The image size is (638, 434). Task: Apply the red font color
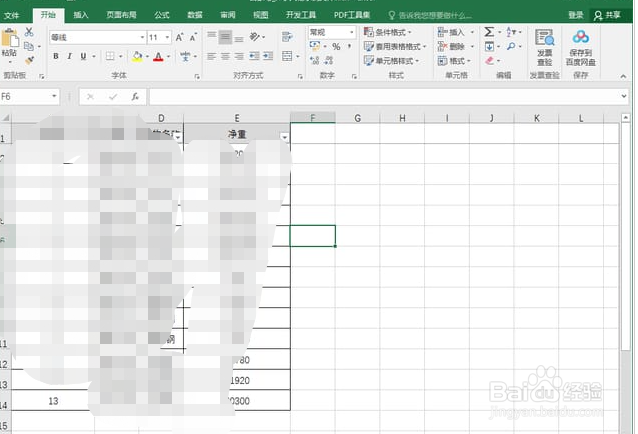point(158,56)
